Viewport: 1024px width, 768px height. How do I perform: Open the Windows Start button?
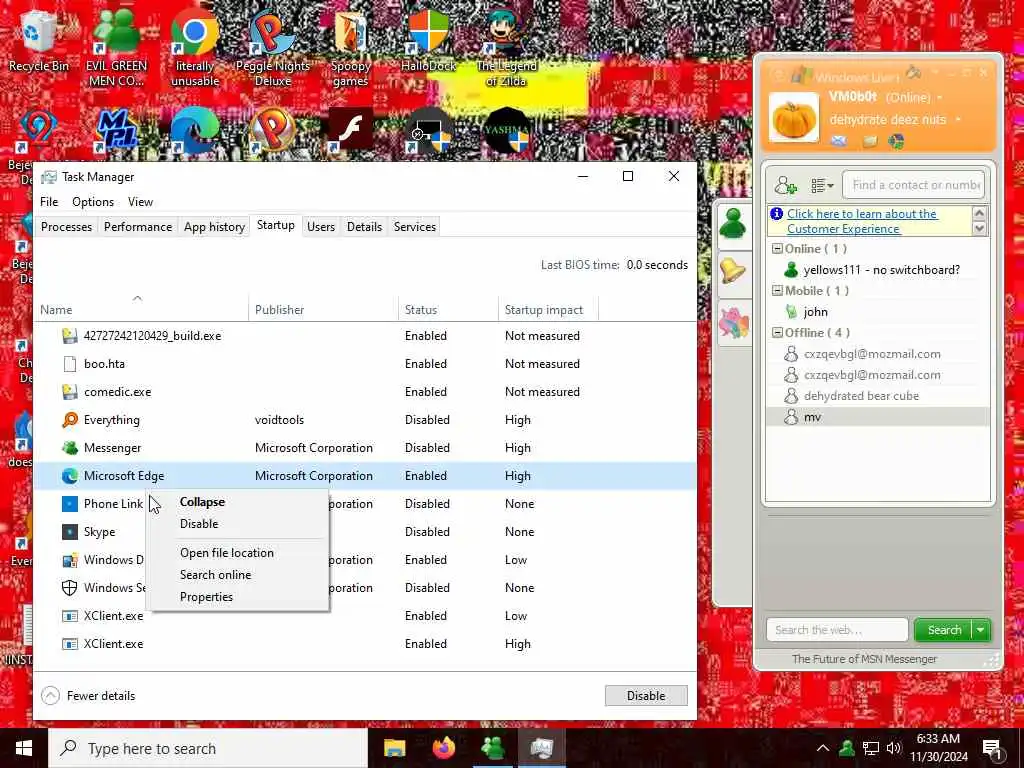[x=24, y=748]
